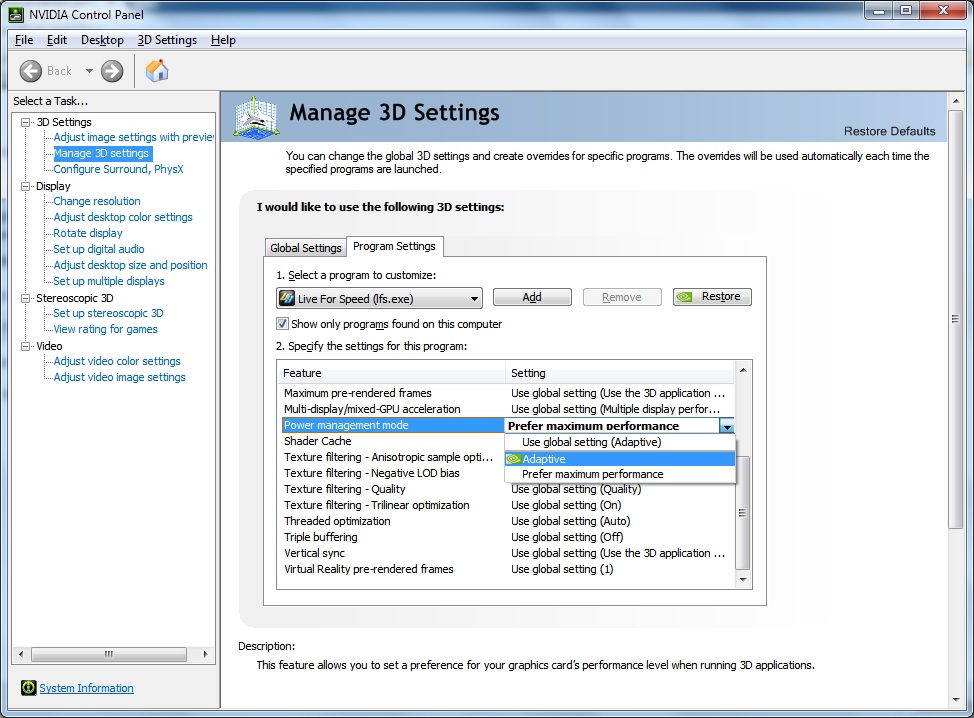This screenshot has width=974, height=718.
Task: Collapse the 3D Settings tree node
Action: pos(25,122)
